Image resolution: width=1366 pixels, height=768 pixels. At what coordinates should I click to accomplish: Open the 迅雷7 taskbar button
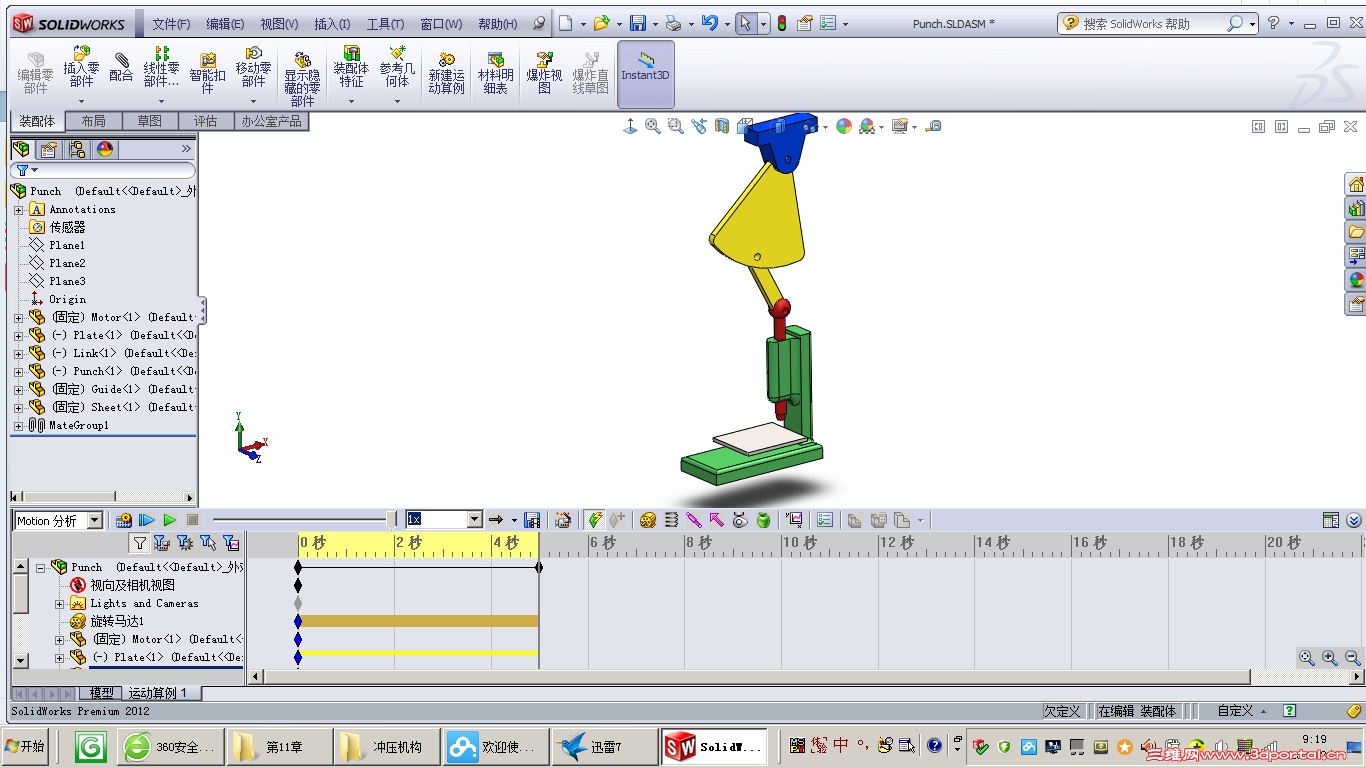[603, 747]
